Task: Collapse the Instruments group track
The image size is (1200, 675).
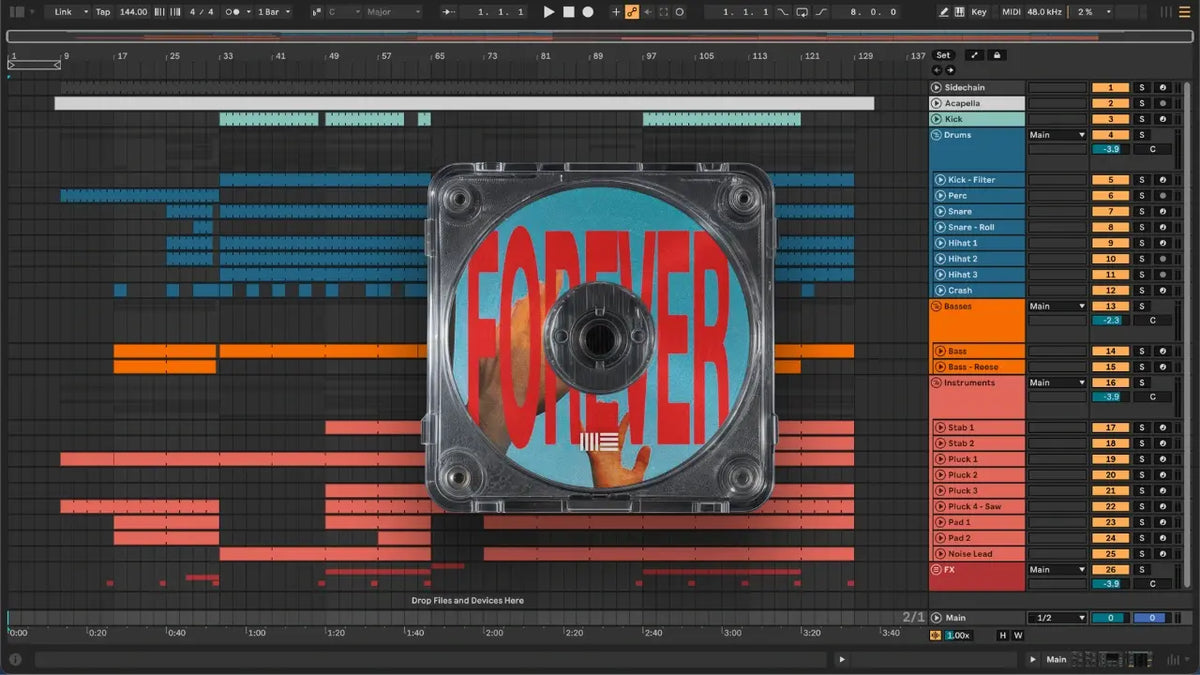Action: pyautogui.click(x=936, y=383)
